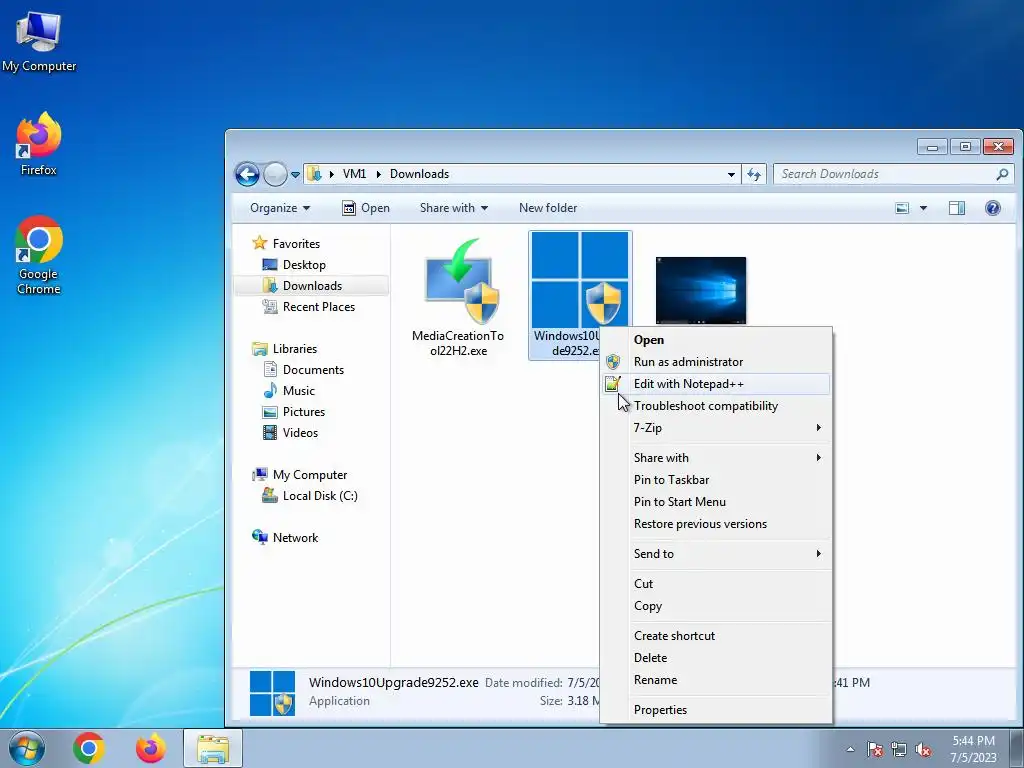Viewport: 1024px width, 768px height.
Task: Launch Firefox from the desktop shortcut
Action: point(39,144)
